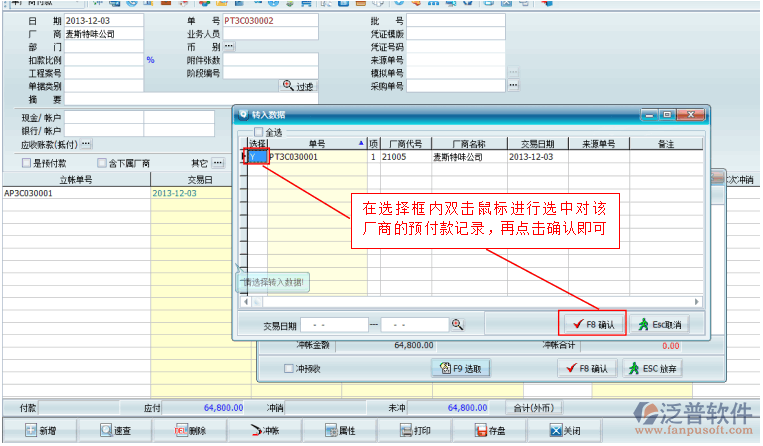The width and height of the screenshot is (763, 446).
Task: Click the 来源单号 field in the main form
Action: coord(456,60)
